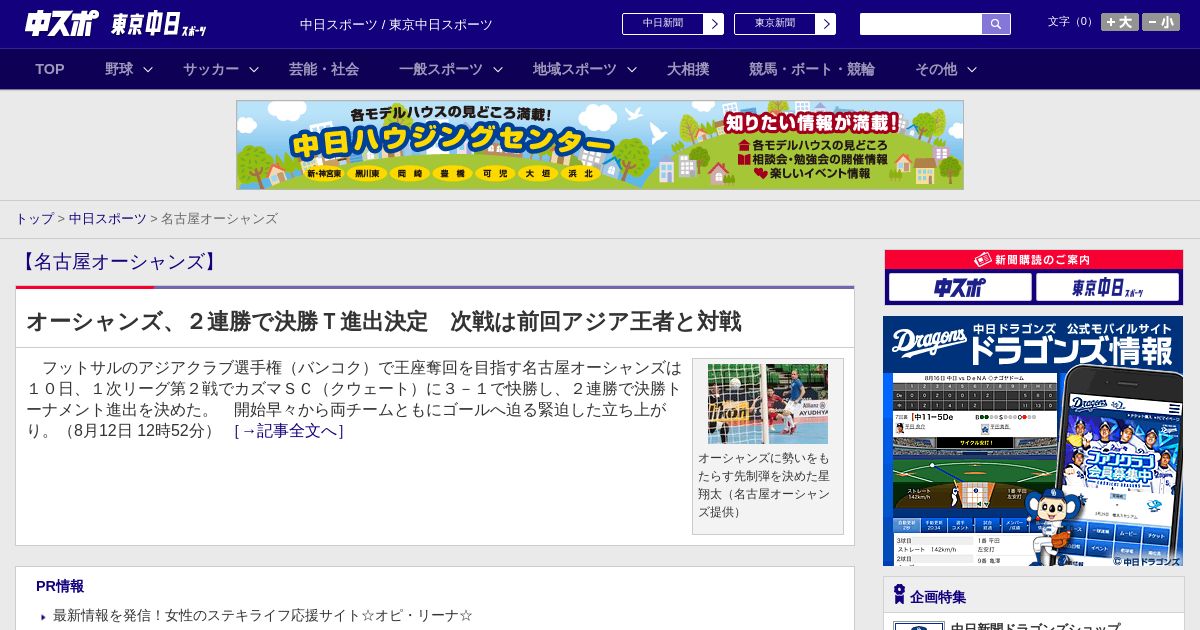Click arrow beside 東京新聞 button
1200x630 pixels.
826,24
